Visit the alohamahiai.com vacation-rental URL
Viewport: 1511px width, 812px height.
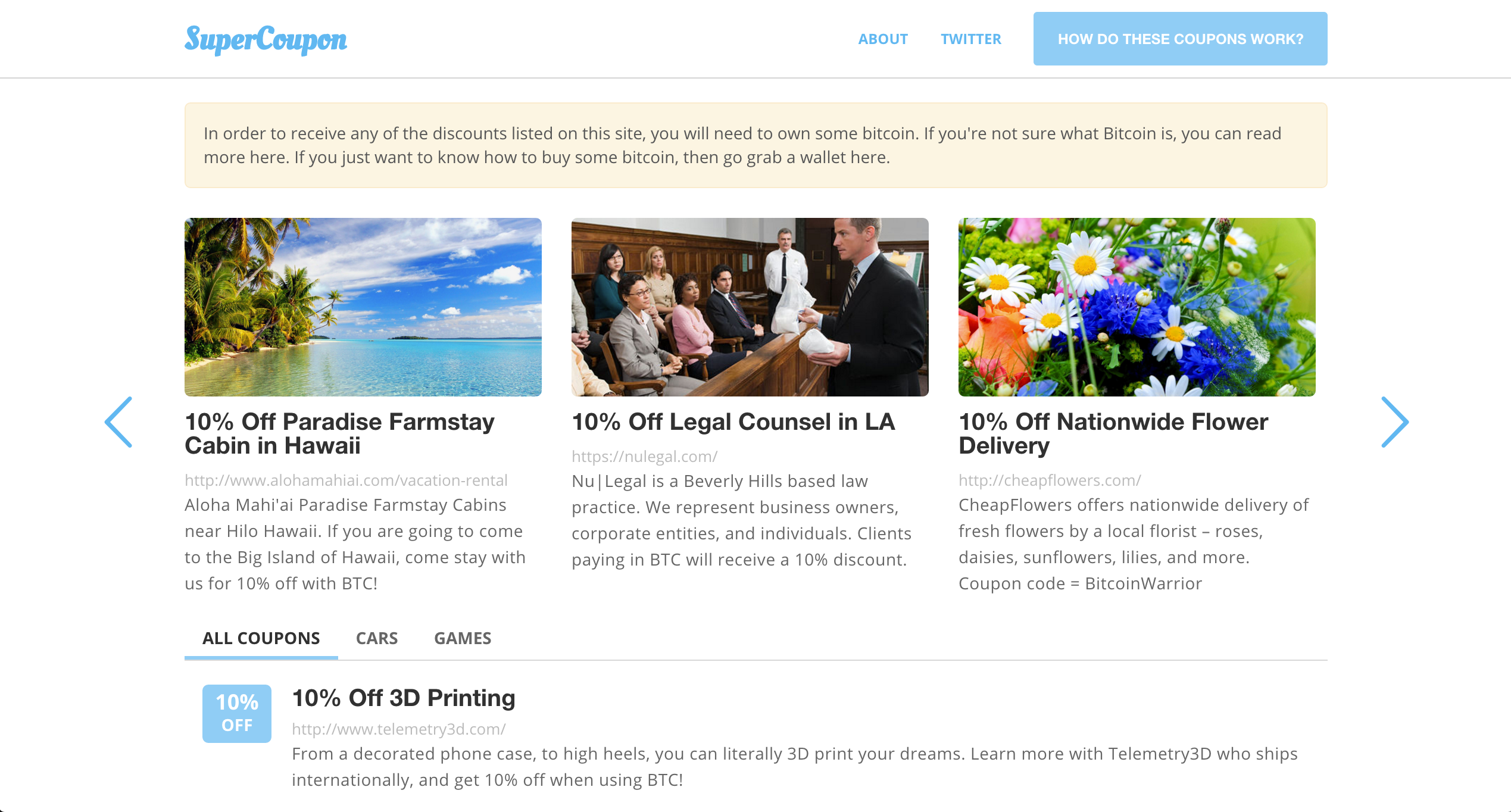(346, 480)
